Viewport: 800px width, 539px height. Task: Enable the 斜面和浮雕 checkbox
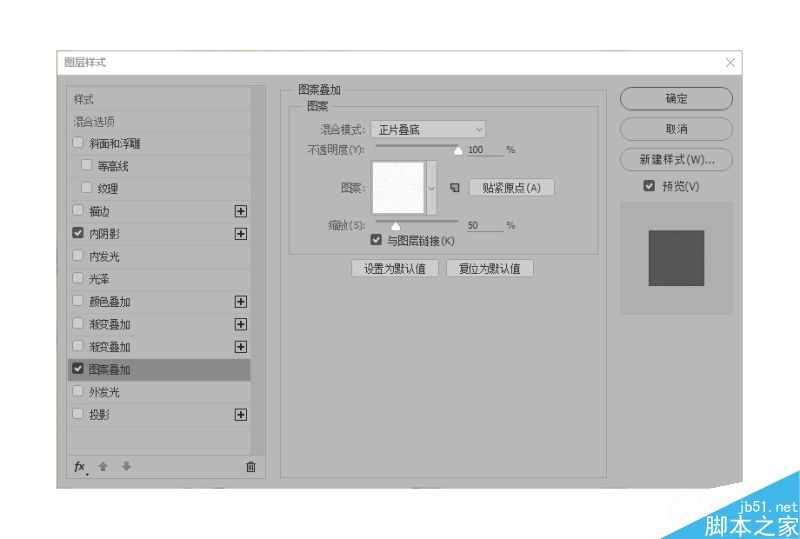point(78,142)
